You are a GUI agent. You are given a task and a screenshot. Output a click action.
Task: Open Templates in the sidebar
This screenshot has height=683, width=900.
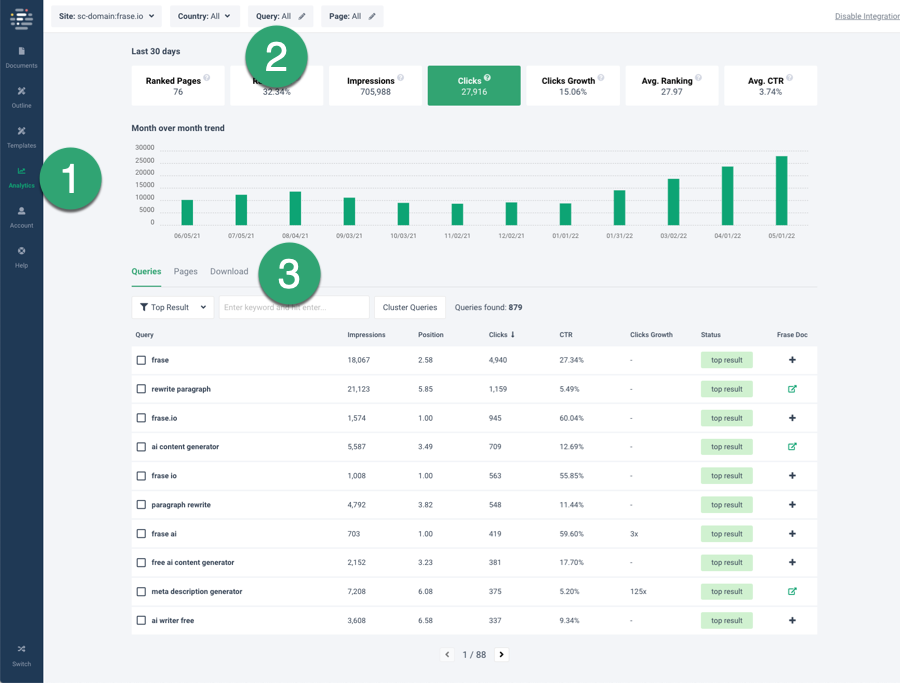click(21, 138)
